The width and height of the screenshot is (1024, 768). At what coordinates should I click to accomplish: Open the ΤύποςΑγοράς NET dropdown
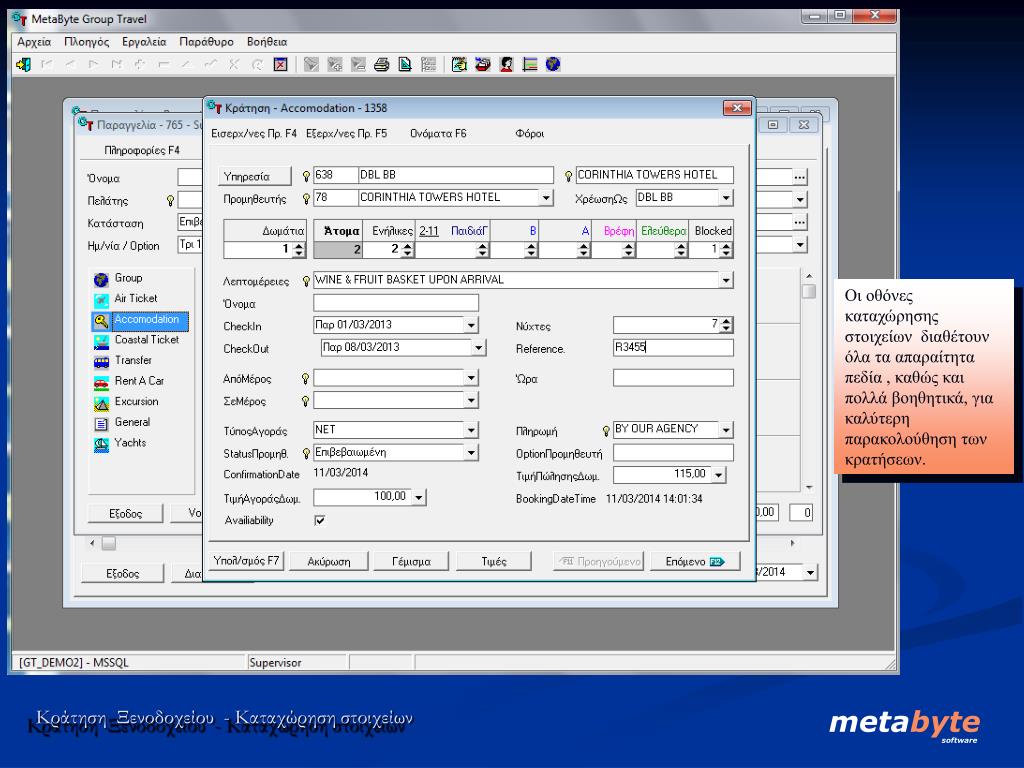[471, 430]
